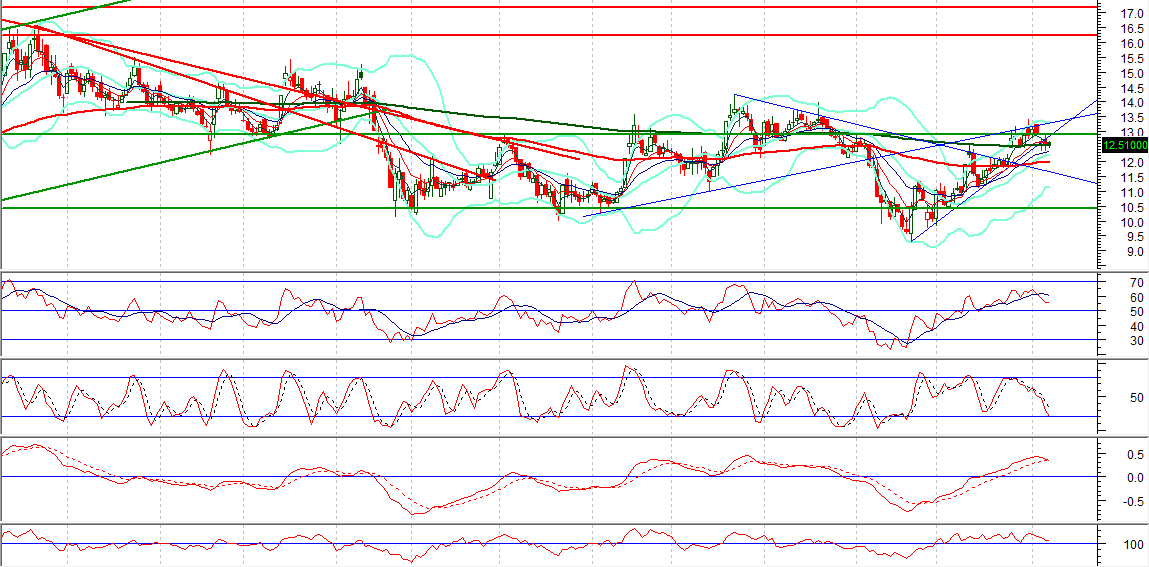Select the 14.0 price axis label
Screen dimensions: 1149x567
pos(1133,103)
